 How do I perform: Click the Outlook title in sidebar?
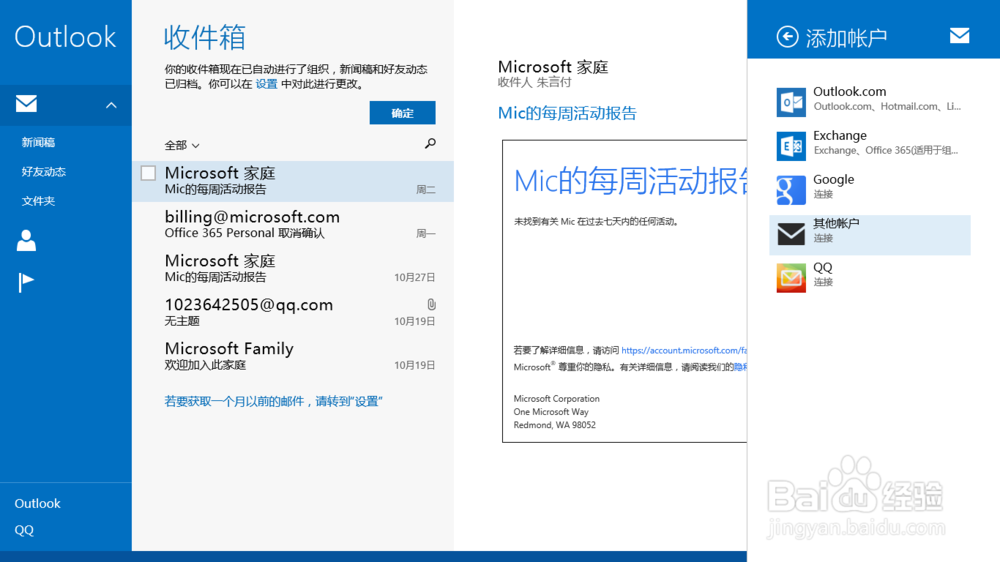coord(65,36)
